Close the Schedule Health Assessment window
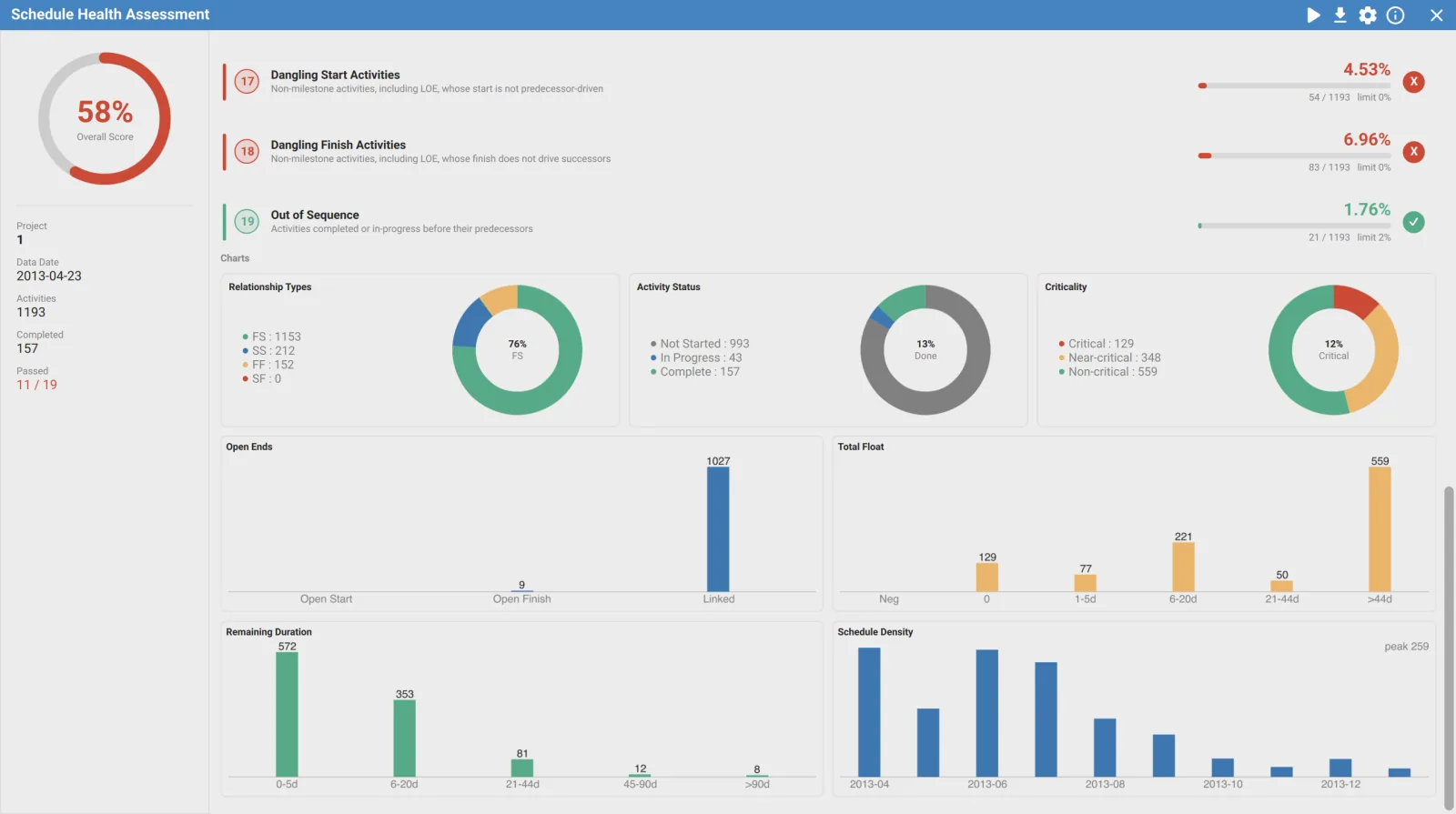The height and width of the screenshot is (814, 1456). [1437, 15]
